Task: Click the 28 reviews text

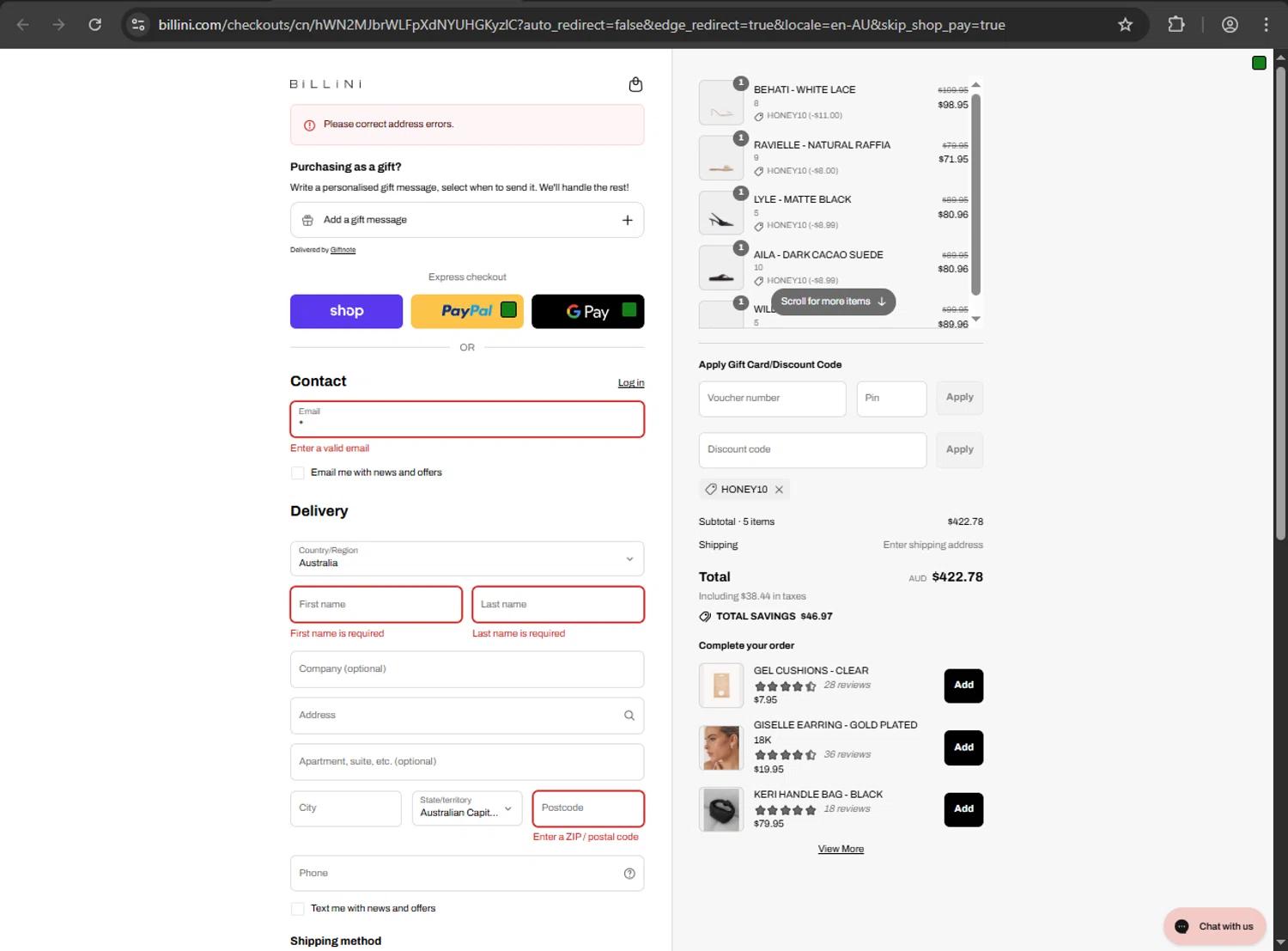Action: 847,686
